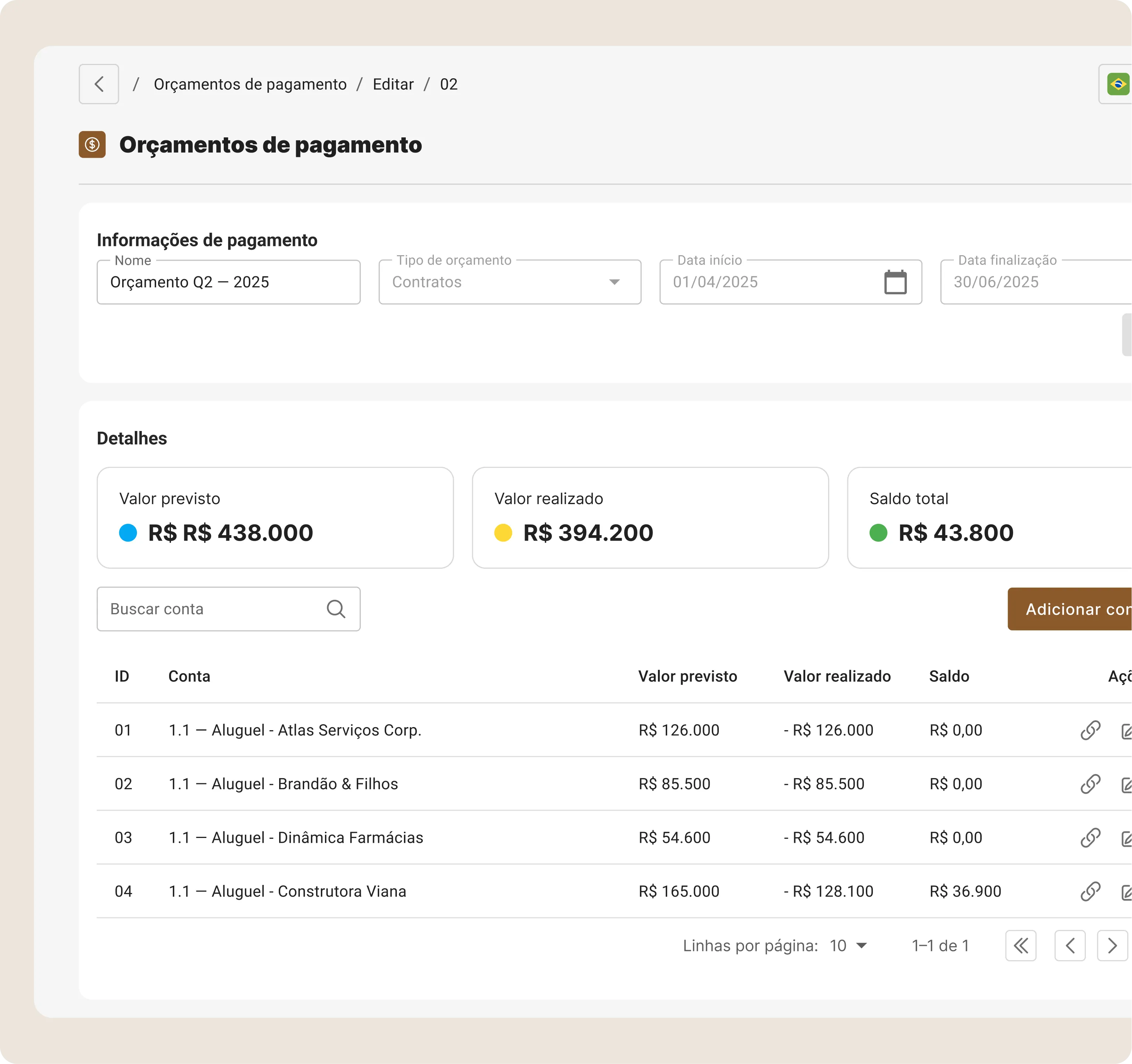Click the Editar breadcrumb item

pyautogui.click(x=393, y=84)
